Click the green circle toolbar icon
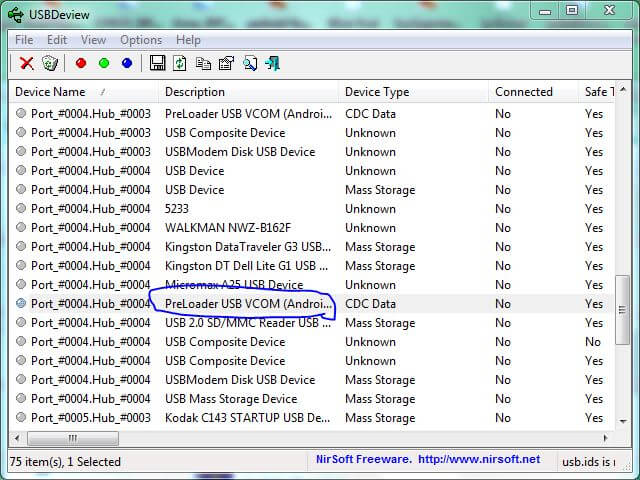This screenshot has width=640, height=480. (x=104, y=63)
